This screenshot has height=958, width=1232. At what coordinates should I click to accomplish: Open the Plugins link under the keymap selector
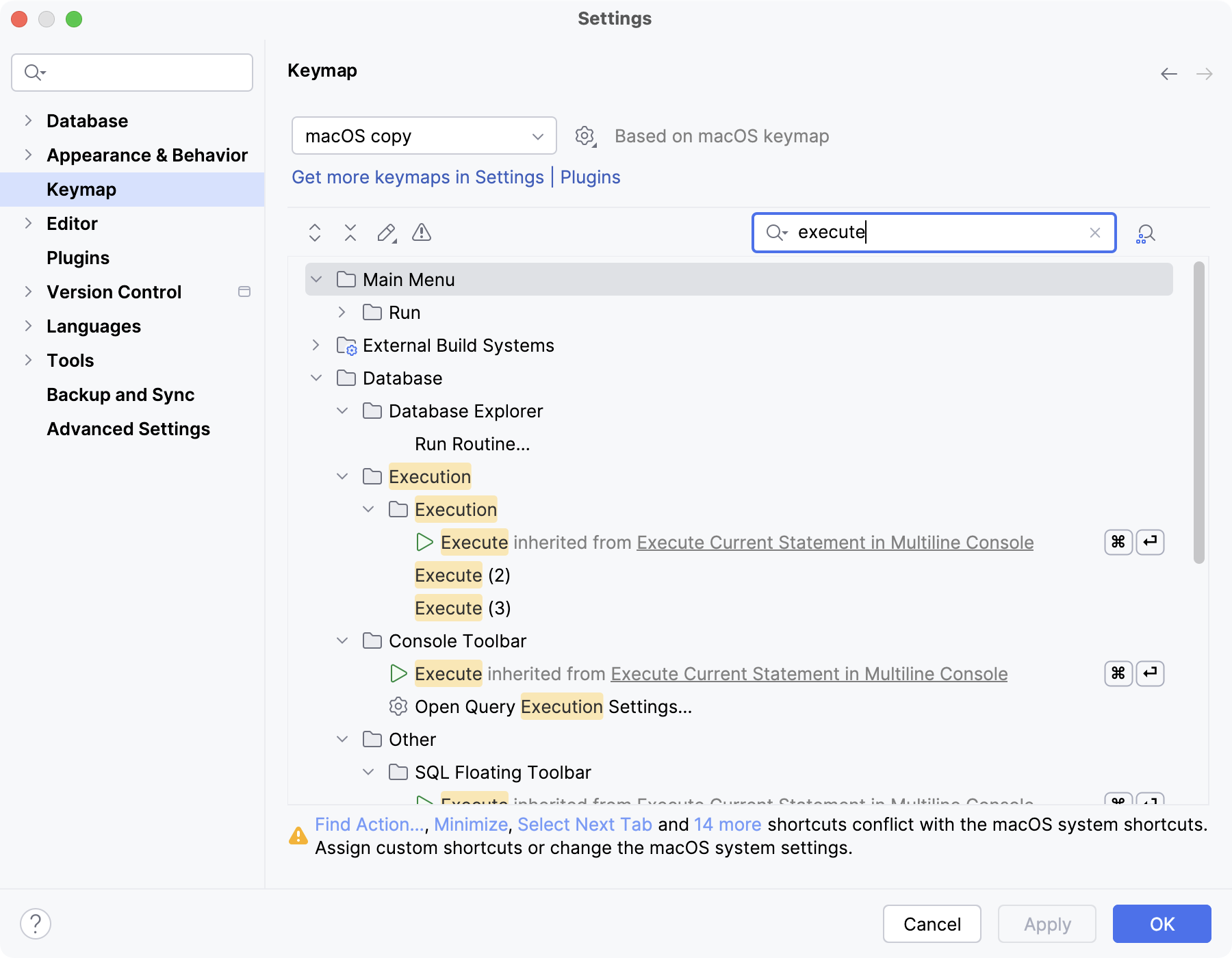click(x=590, y=177)
